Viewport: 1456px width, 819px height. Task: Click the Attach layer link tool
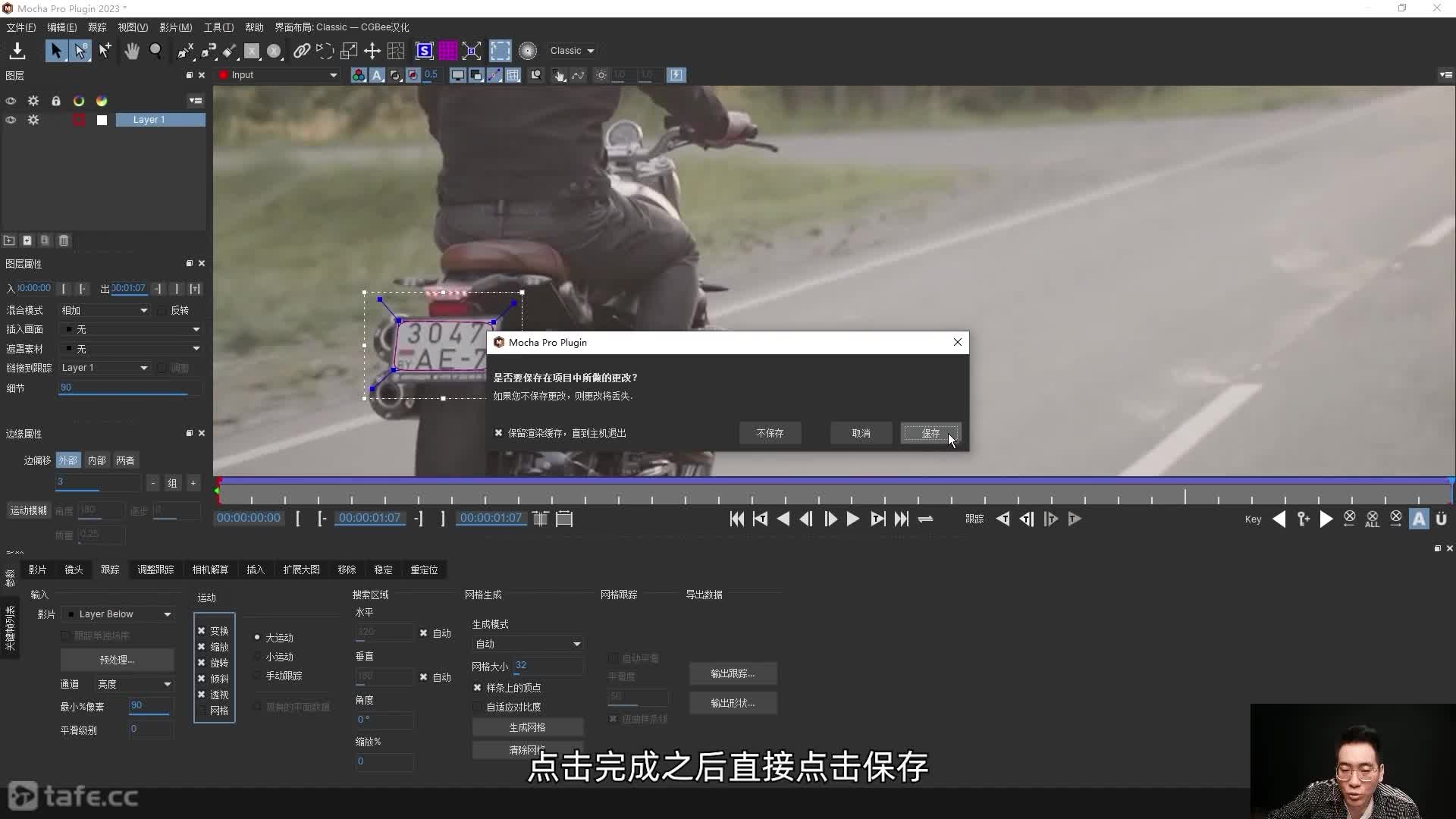(x=302, y=51)
